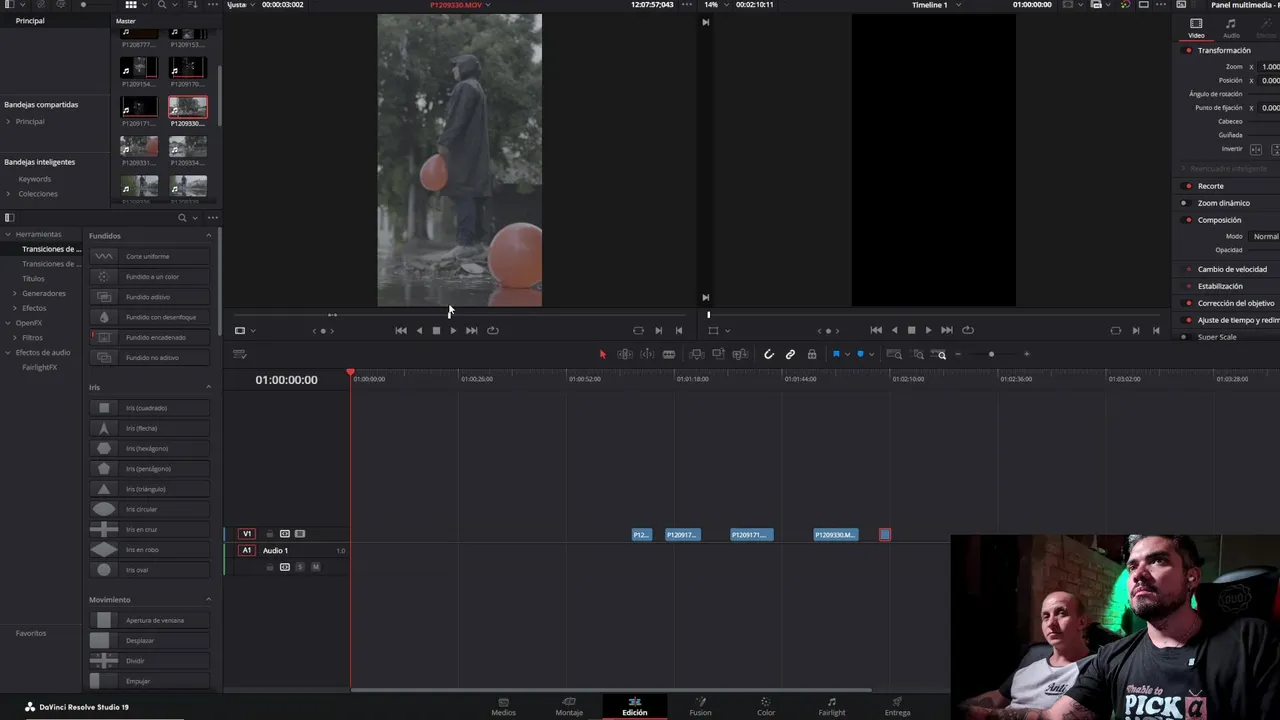
Task: Add a blue flag to the clip
Action: click(x=836, y=354)
